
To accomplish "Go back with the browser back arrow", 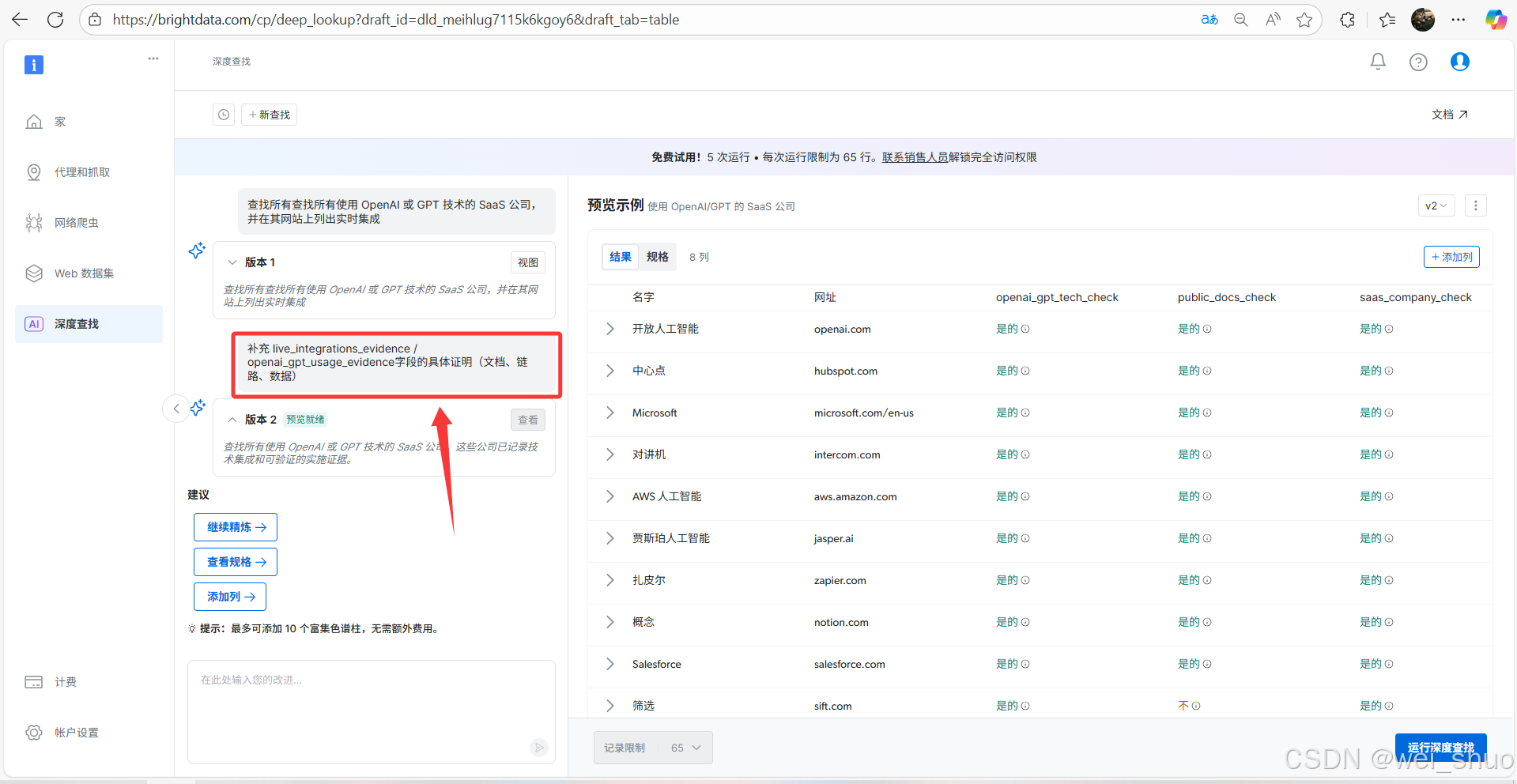I will (x=20, y=20).
